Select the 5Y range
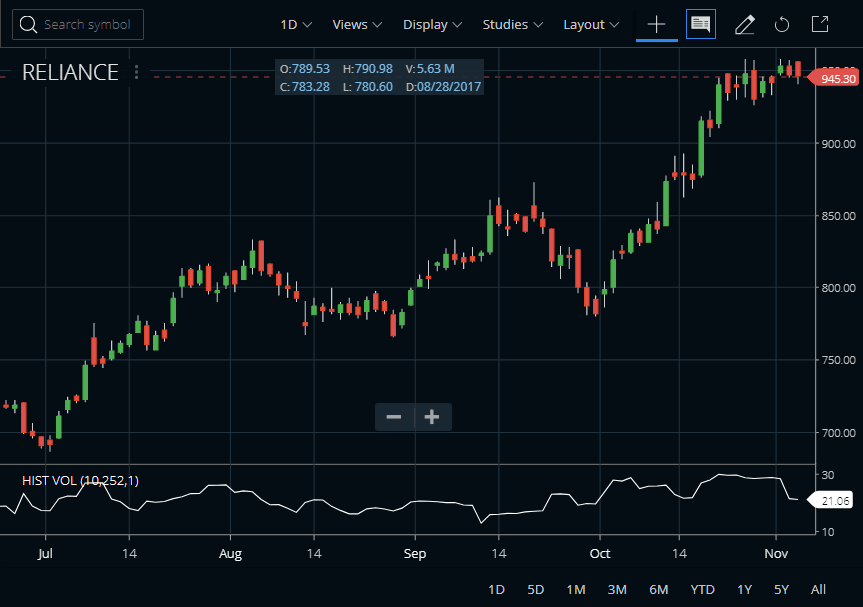The image size is (863, 607). (x=782, y=589)
